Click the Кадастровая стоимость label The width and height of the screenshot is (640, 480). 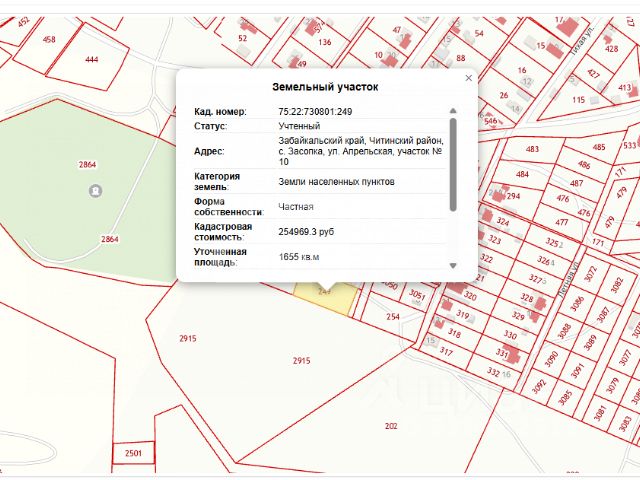coord(223,232)
